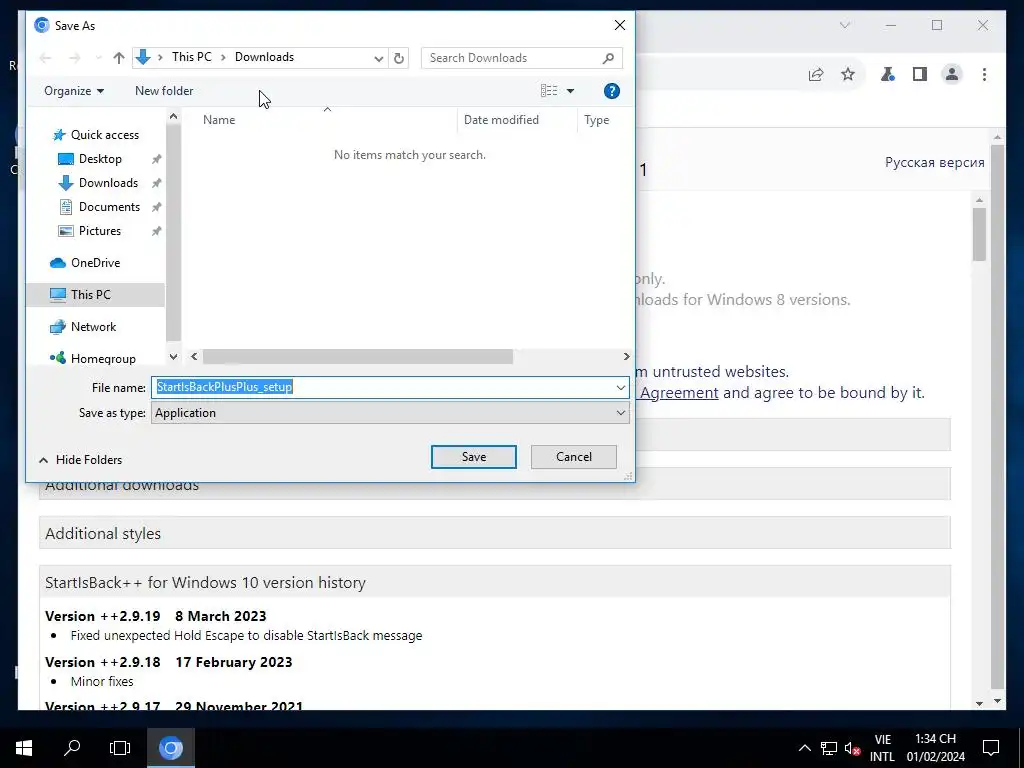This screenshot has height=768, width=1024.
Task: Click the Save button
Action: pyautogui.click(x=473, y=456)
